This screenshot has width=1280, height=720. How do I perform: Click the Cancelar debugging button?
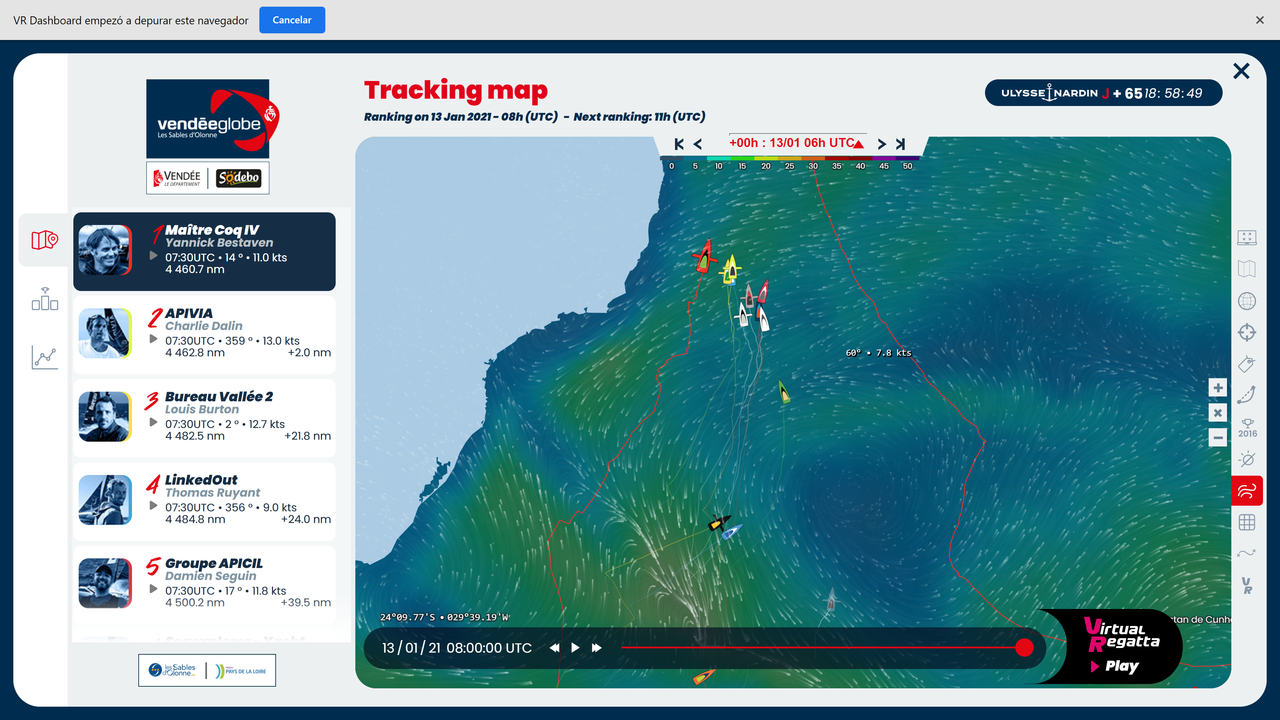click(292, 20)
